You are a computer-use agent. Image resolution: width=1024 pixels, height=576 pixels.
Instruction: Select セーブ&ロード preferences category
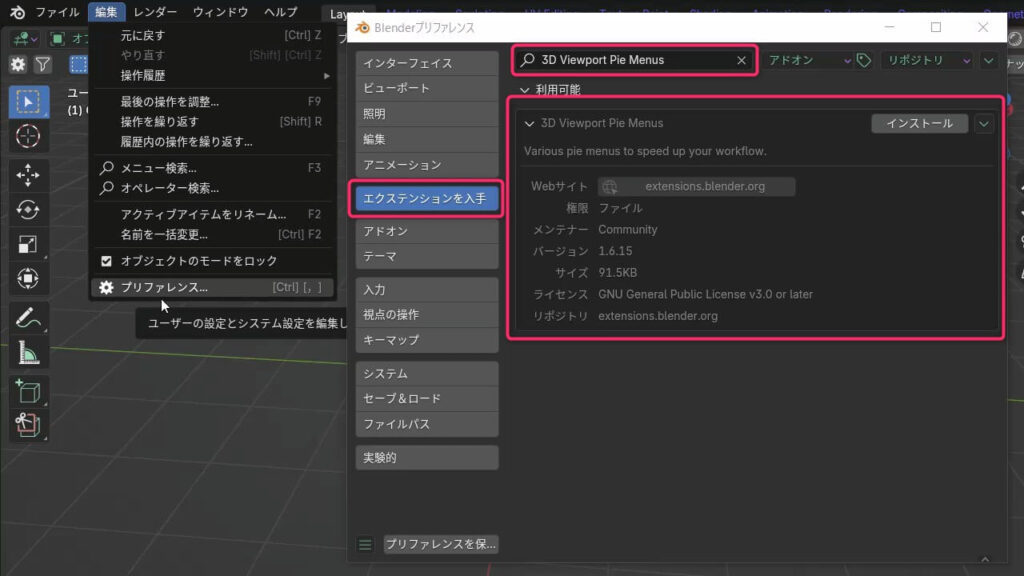tap(427, 399)
